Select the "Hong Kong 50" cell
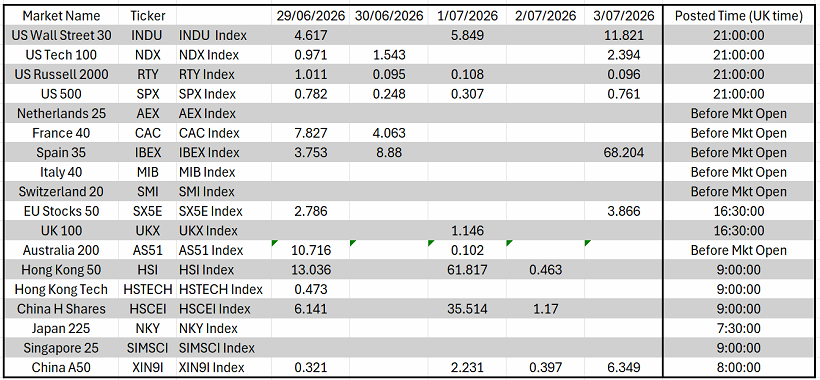 [62, 270]
